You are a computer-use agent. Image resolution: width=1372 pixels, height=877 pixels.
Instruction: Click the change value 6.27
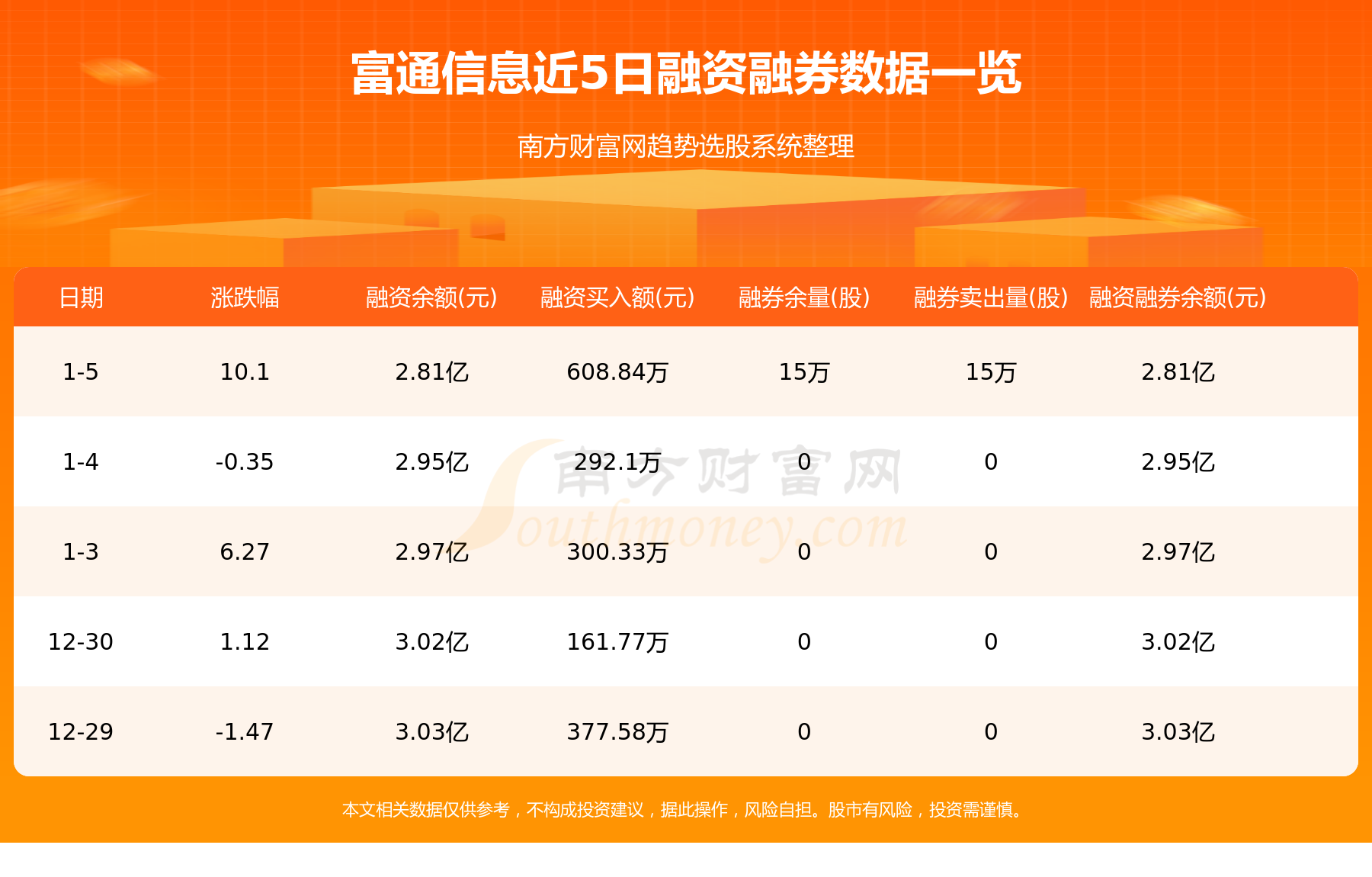(245, 552)
